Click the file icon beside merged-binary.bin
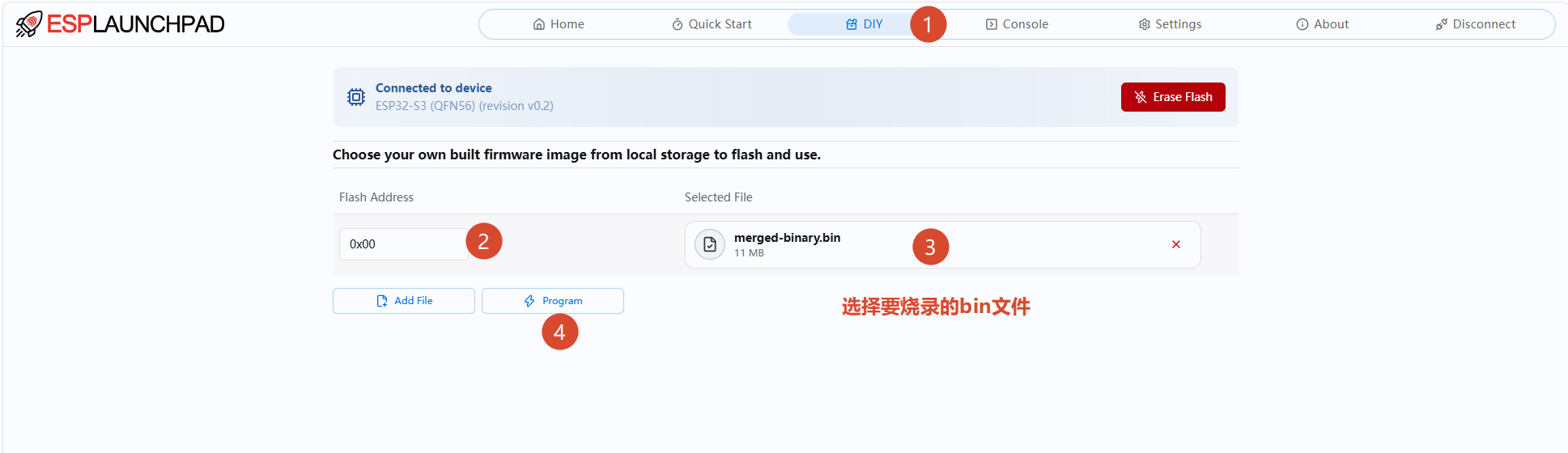 pyautogui.click(x=710, y=244)
